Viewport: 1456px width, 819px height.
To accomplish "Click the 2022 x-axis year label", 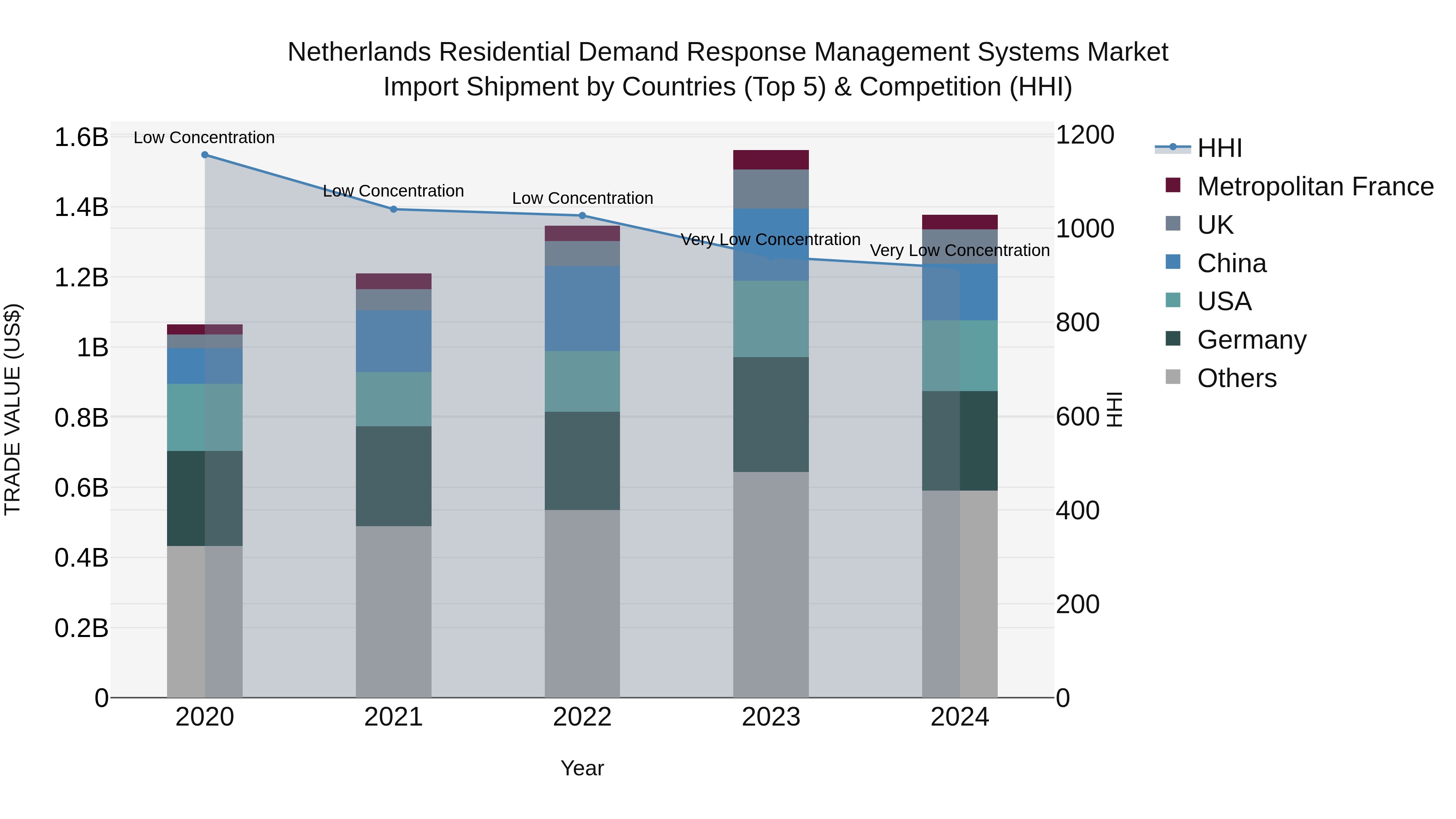I will point(582,717).
